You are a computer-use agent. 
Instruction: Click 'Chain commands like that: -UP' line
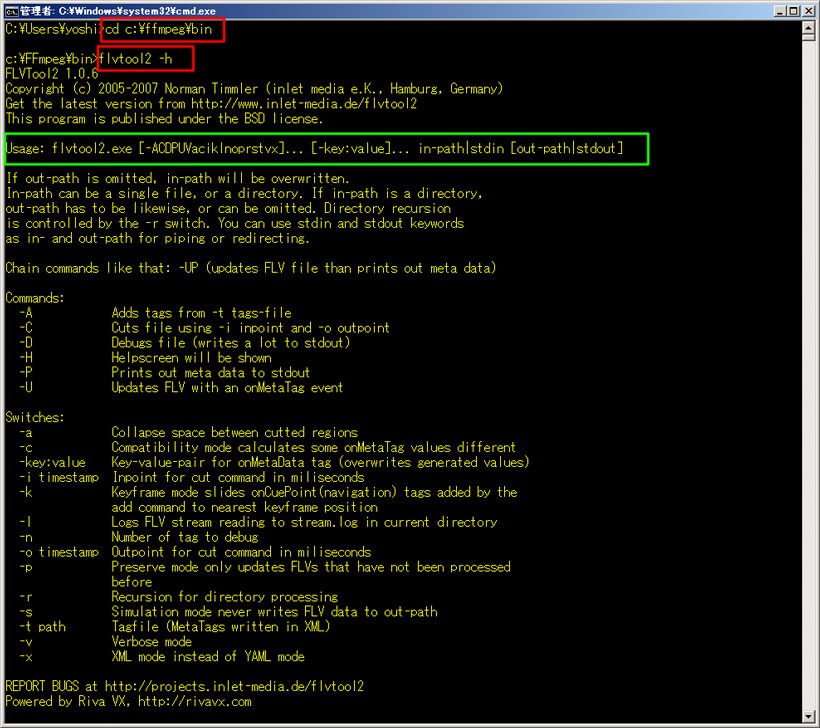tap(250, 268)
